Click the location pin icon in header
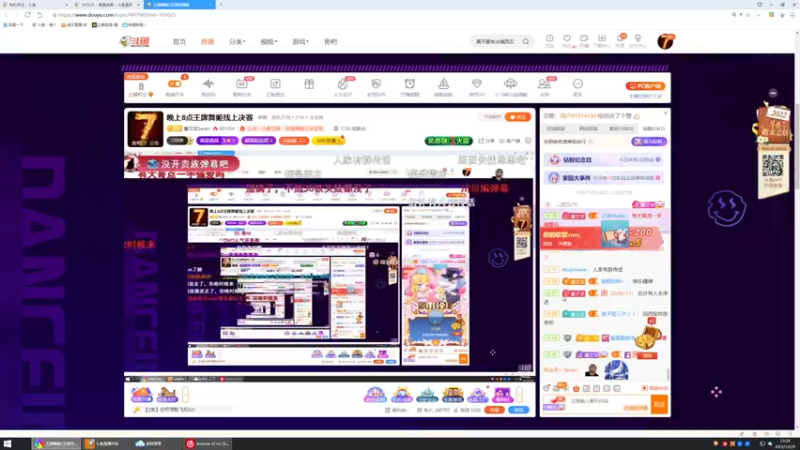The height and width of the screenshot is (450, 800). coord(638,39)
